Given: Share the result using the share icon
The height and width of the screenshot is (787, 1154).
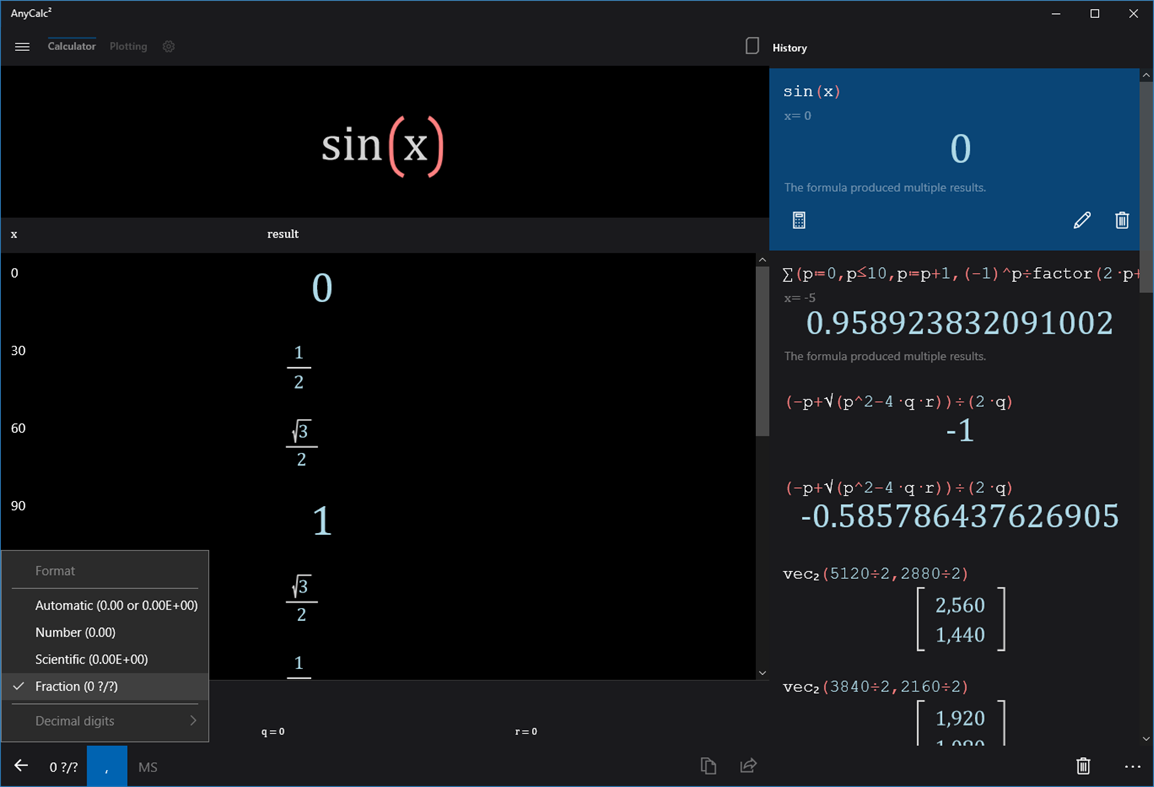Looking at the screenshot, I should point(748,765).
